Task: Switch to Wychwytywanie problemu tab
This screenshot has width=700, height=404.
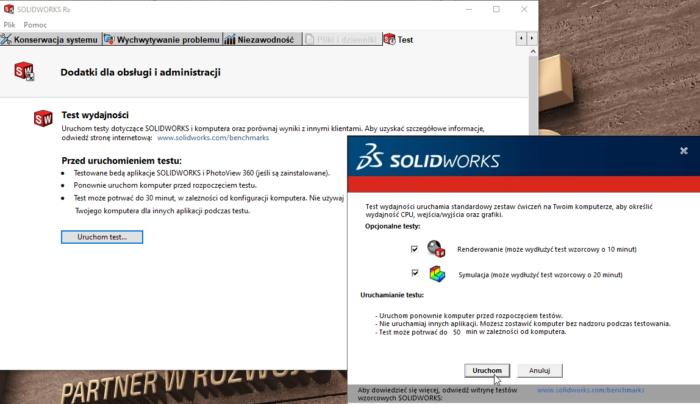Action: [x=162, y=39]
